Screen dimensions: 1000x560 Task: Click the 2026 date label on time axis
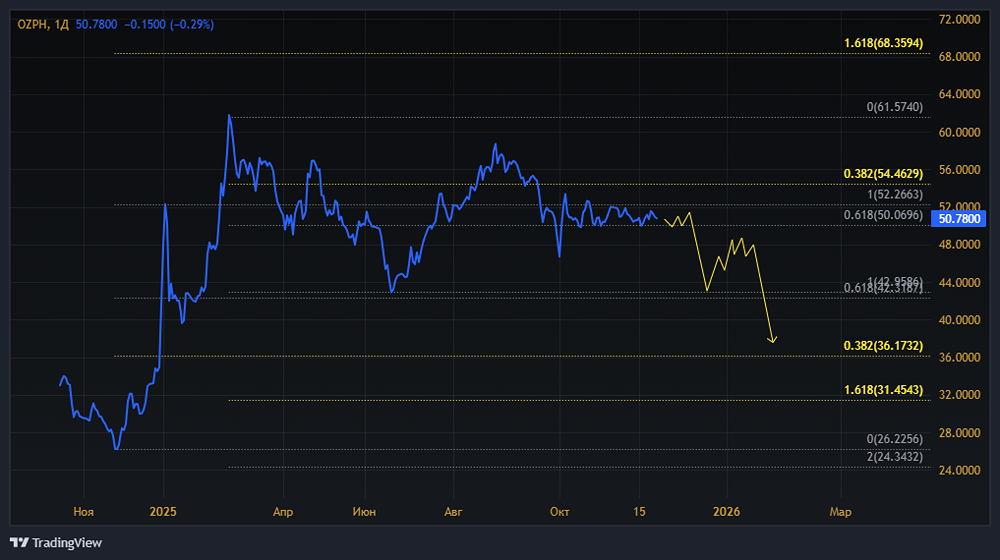click(x=726, y=512)
